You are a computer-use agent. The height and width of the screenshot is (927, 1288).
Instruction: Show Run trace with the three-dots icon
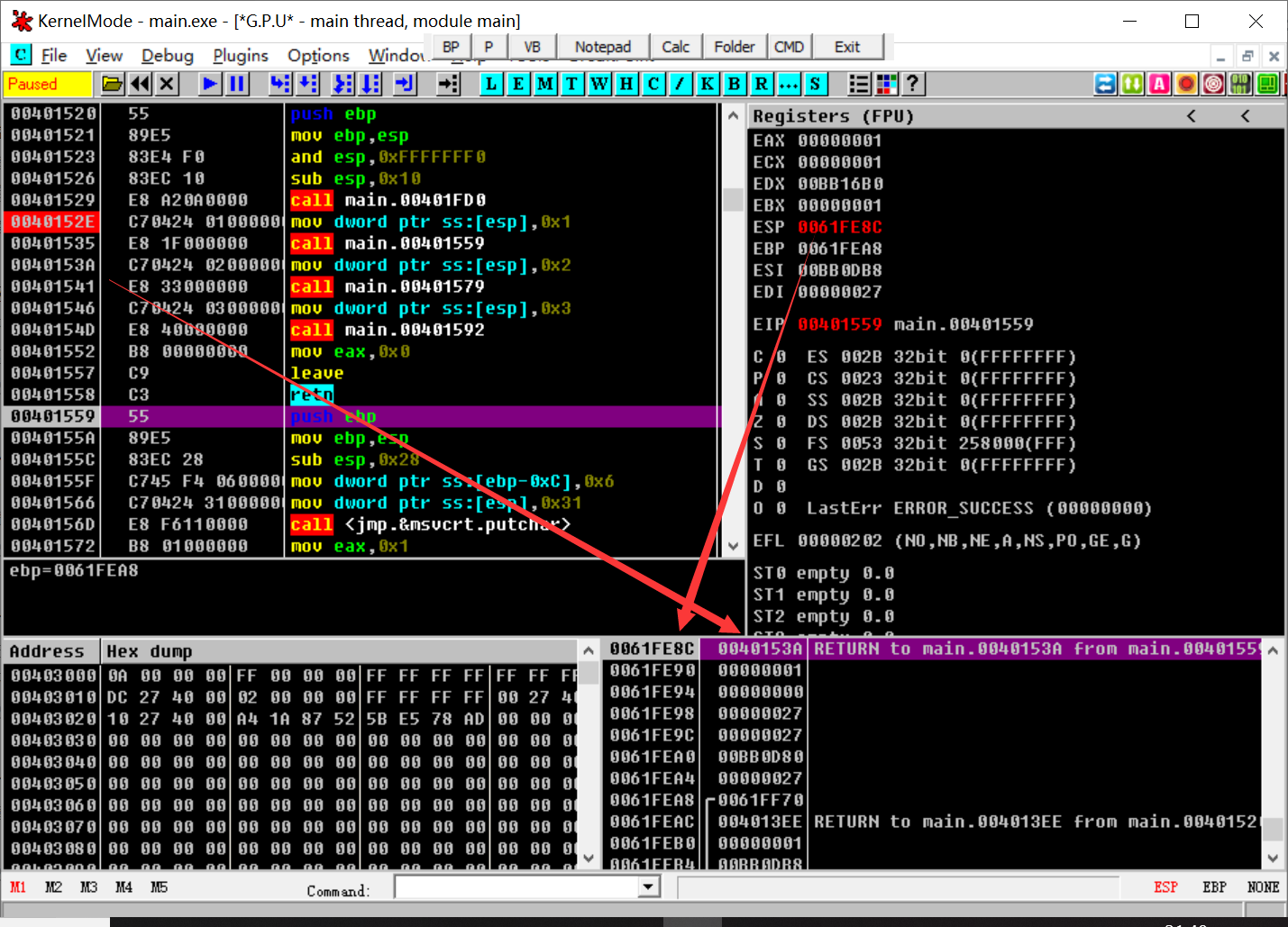(789, 84)
